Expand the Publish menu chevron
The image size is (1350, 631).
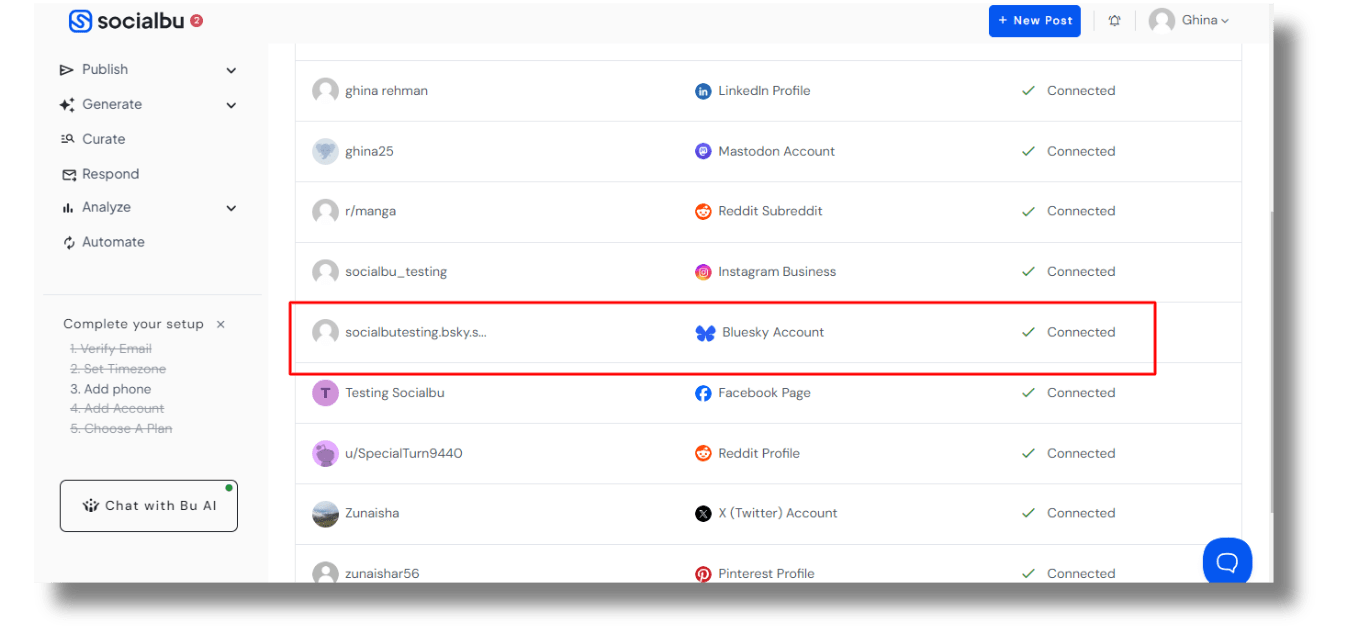pos(231,70)
